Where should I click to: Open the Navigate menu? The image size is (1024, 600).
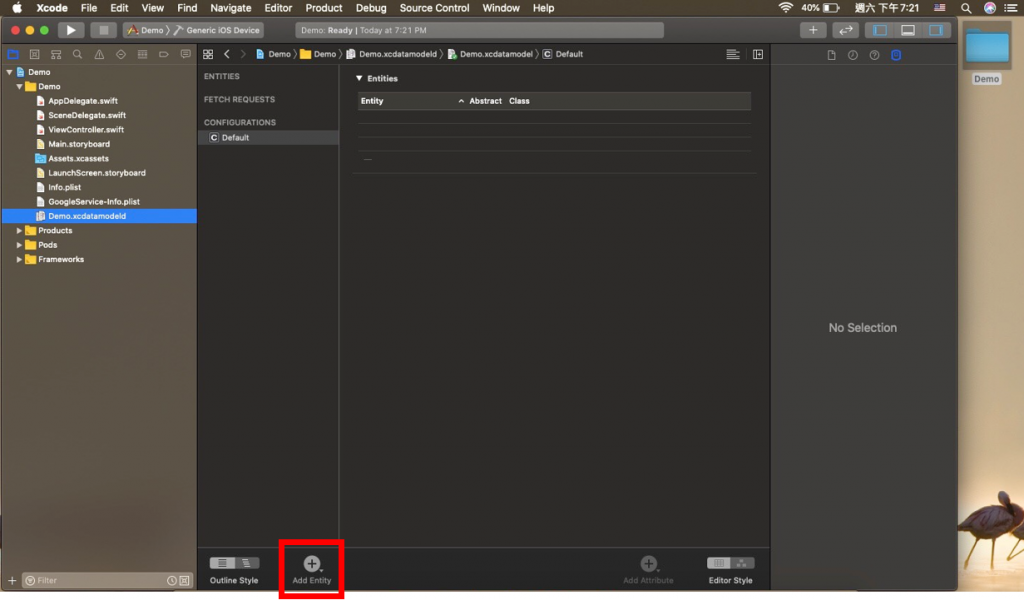(x=231, y=8)
